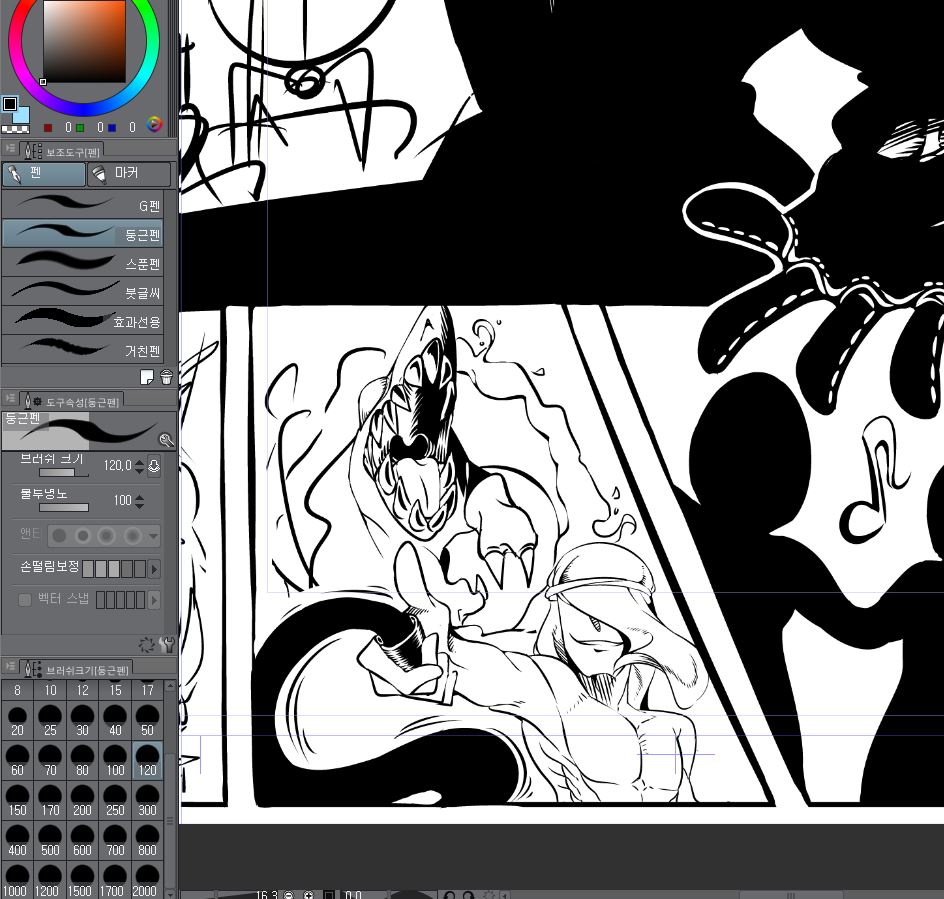This screenshot has width=944, height=899.
Task: Click the 16.3 zoom percentage field
Action: tap(267, 895)
